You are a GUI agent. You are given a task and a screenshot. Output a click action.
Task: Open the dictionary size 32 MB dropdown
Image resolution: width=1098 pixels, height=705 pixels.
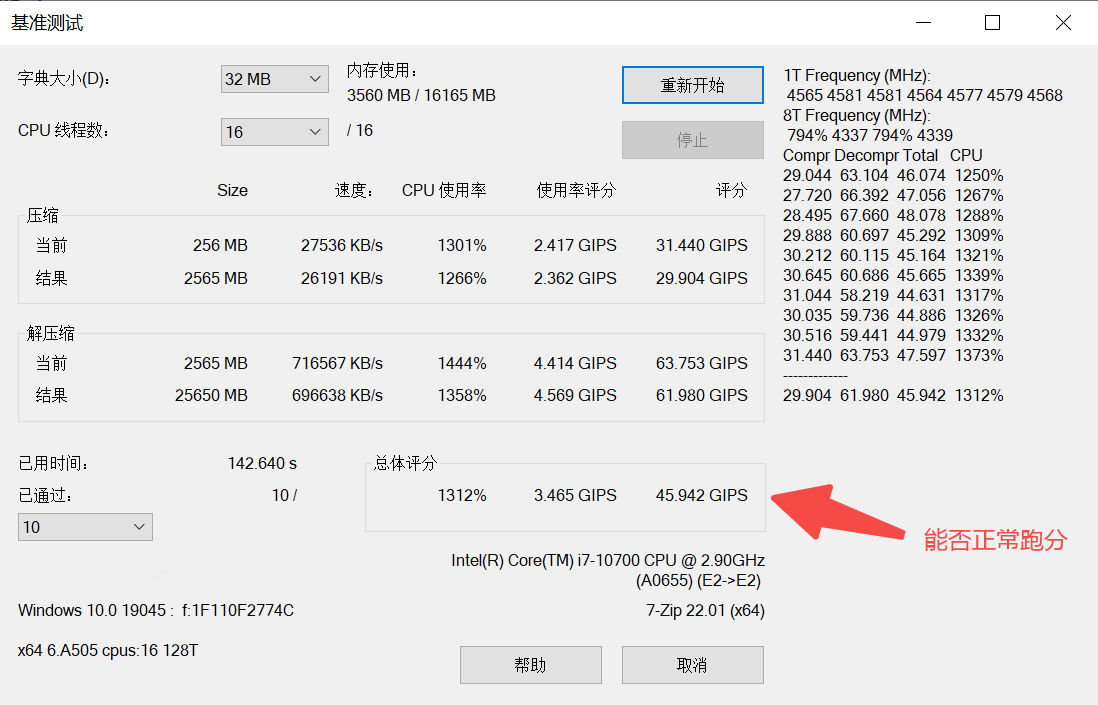pyautogui.click(x=274, y=79)
